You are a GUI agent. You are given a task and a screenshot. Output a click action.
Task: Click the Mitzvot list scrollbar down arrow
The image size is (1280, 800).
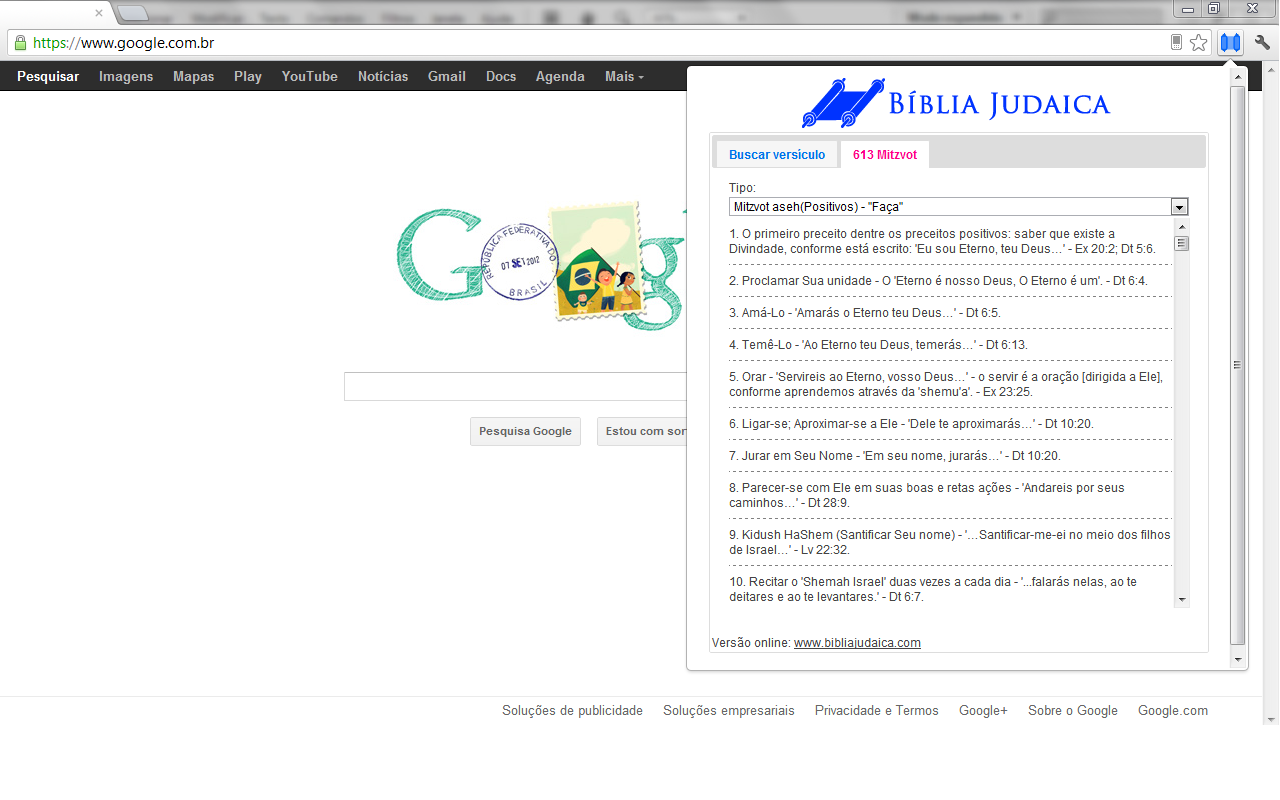click(1182, 600)
